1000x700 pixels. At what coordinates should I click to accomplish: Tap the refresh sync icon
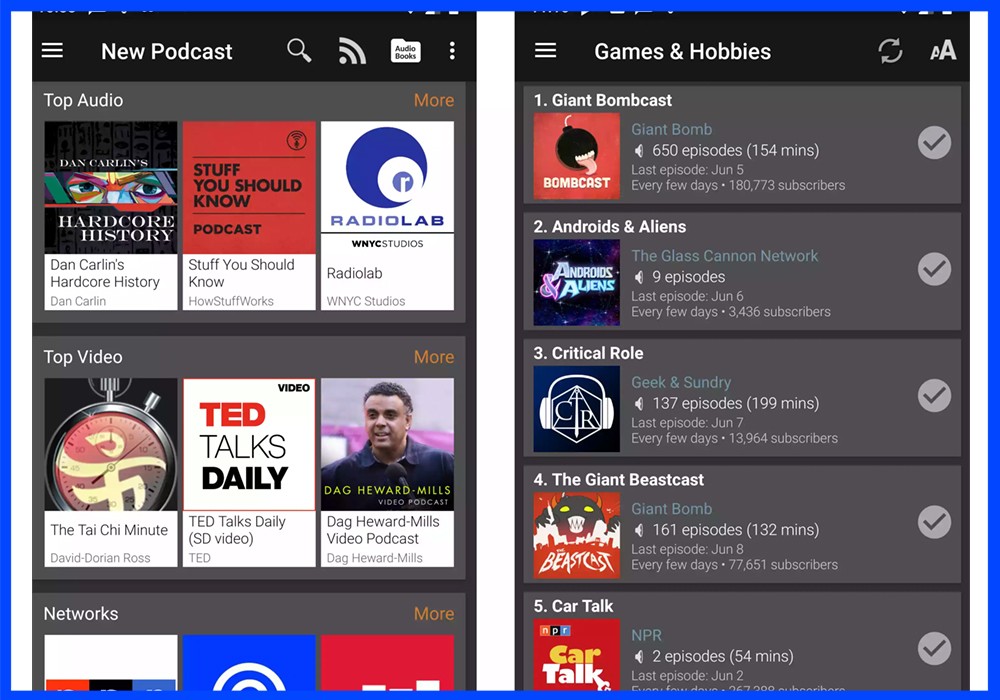[890, 51]
